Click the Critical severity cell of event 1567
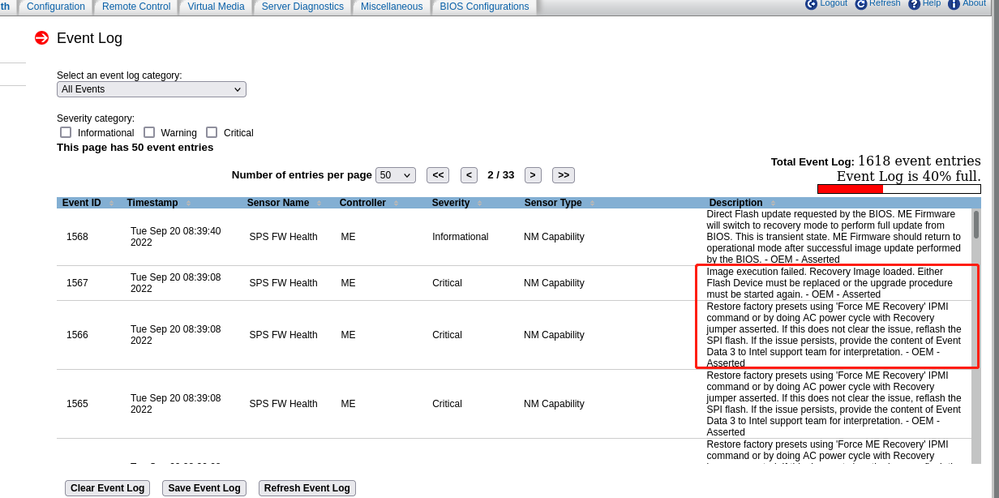This screenshot has width=999, height=498. (447, 283)
